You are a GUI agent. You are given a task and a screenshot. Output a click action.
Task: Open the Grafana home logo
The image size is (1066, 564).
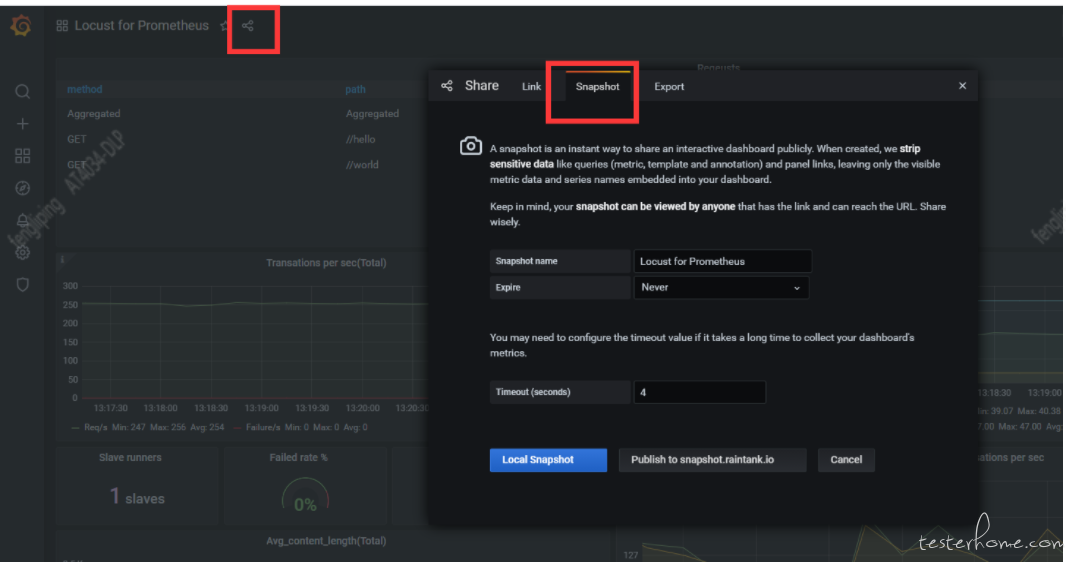(x=21, y=26)
